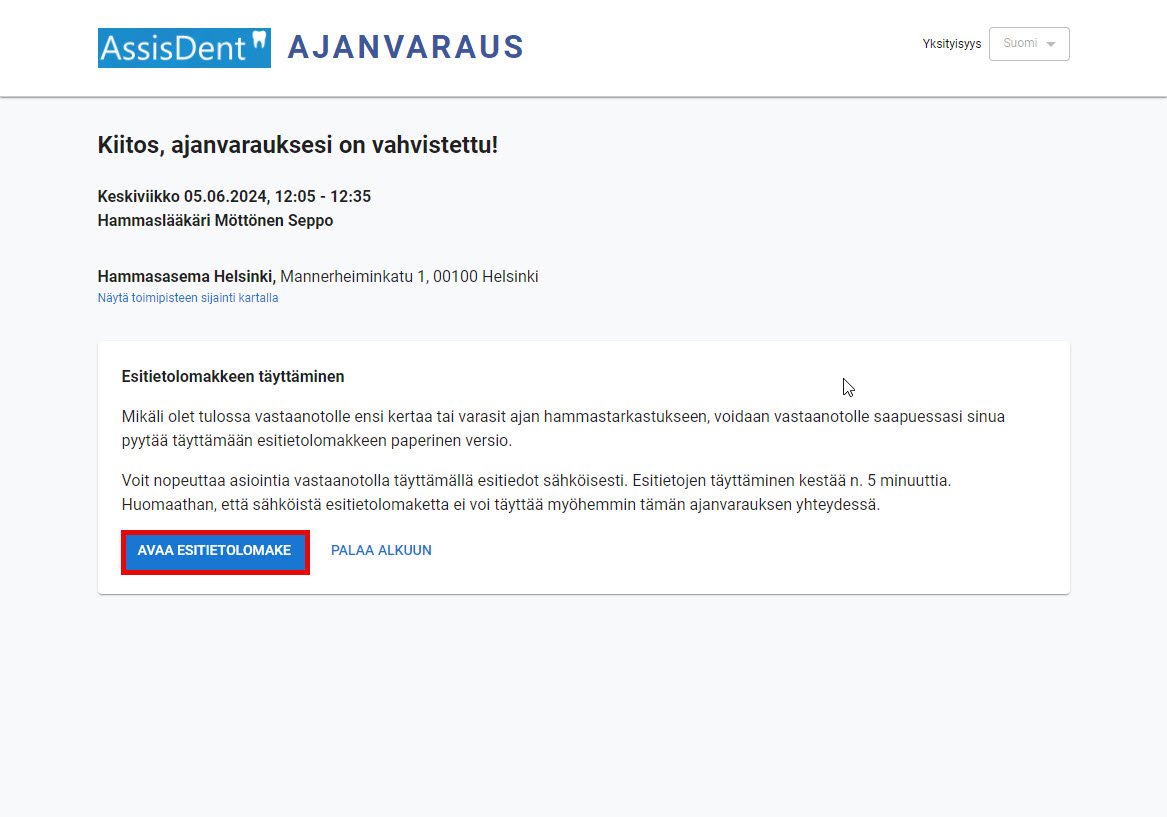Click the paragraph starting 'Mikäli olet tulossa'
This screenshot has height=817, width=1167.
[563, 429]
